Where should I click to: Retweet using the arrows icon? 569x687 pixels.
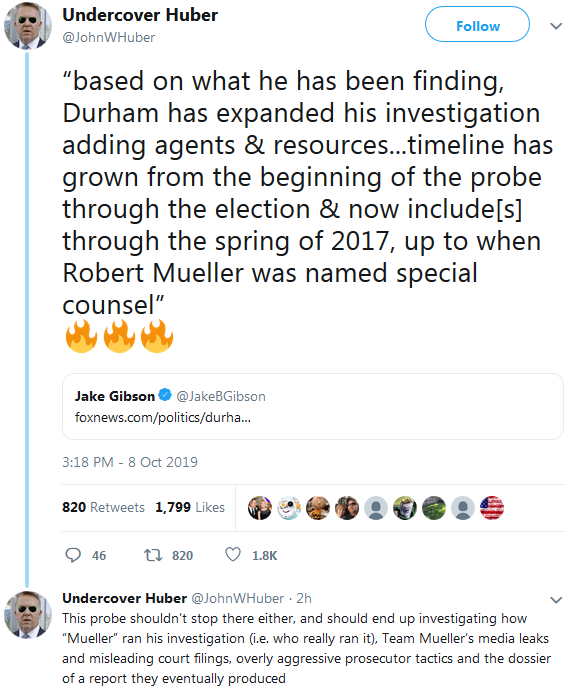click(x=153, y=556)
